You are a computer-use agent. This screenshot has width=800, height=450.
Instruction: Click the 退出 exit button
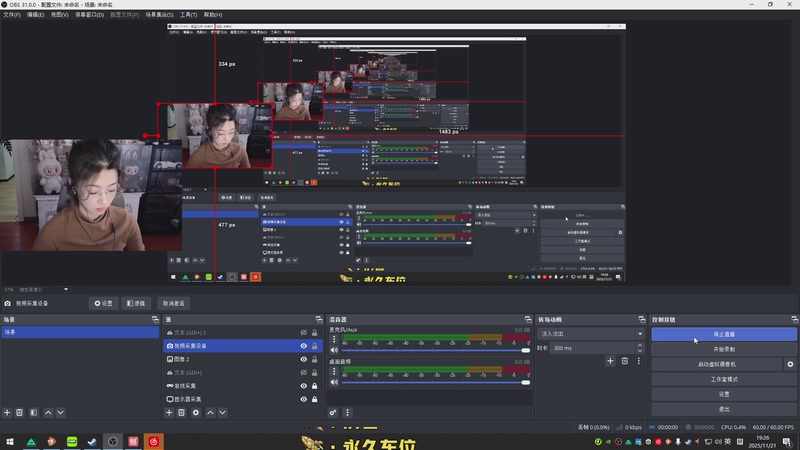point(724,409)
